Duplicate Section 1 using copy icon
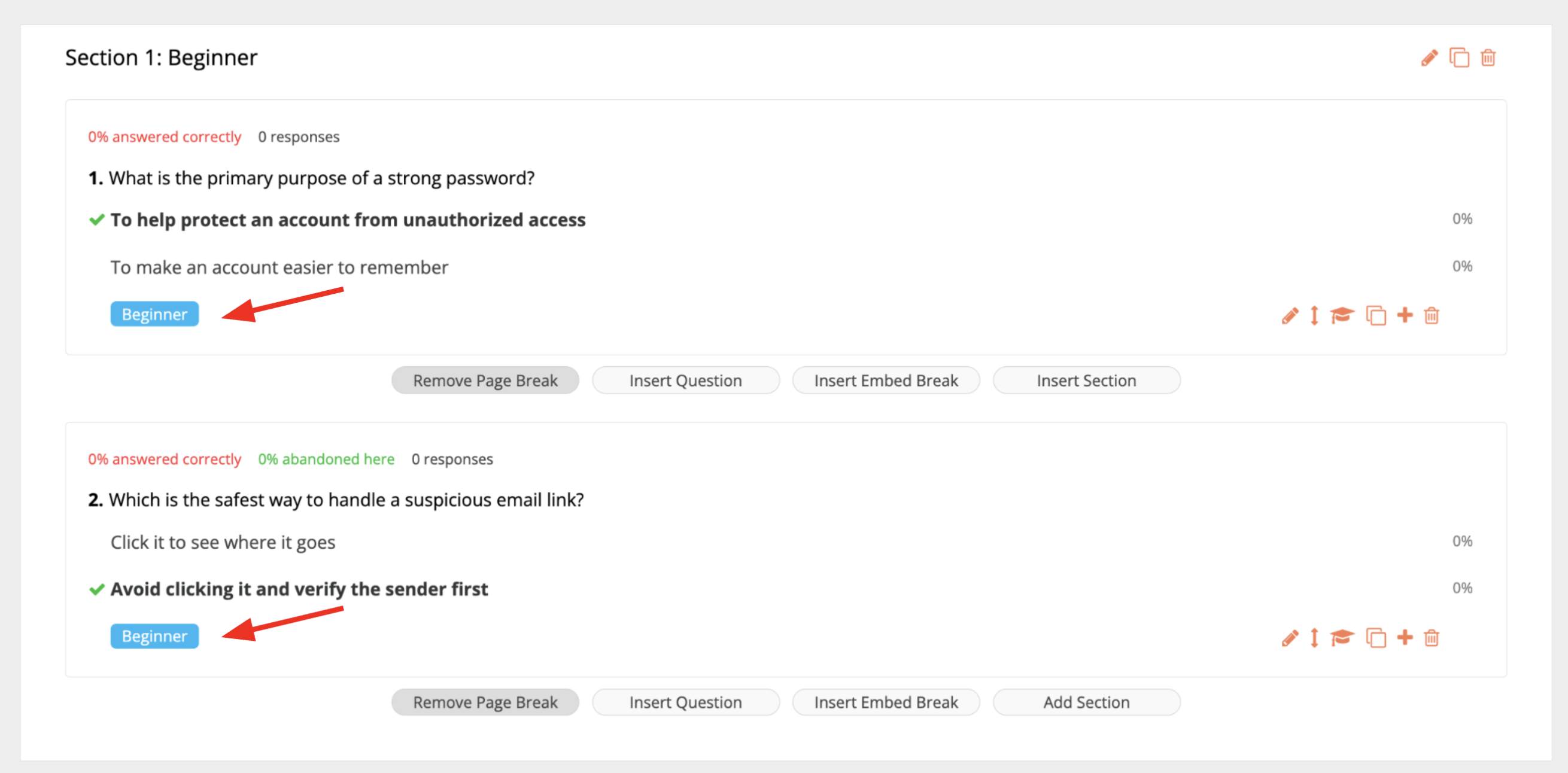The image size is (1568, 773). coord(1459,58)
